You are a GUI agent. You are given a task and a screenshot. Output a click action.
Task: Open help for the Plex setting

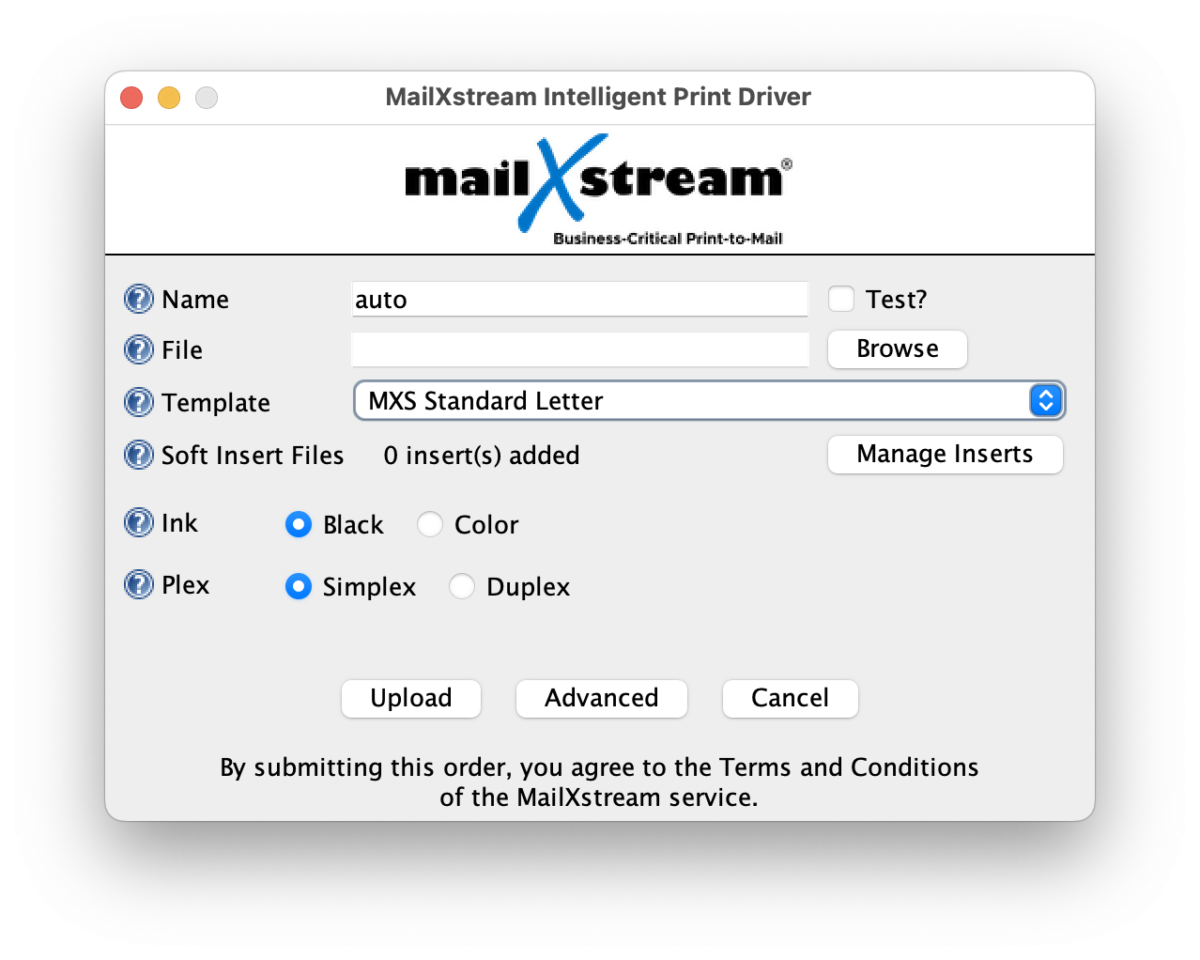point(138,585)
